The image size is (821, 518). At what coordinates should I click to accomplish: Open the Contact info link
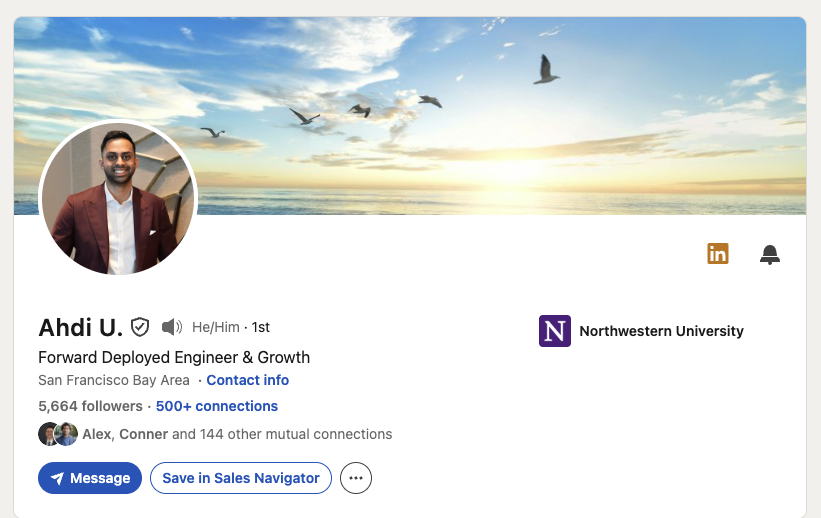click(248, 380)
